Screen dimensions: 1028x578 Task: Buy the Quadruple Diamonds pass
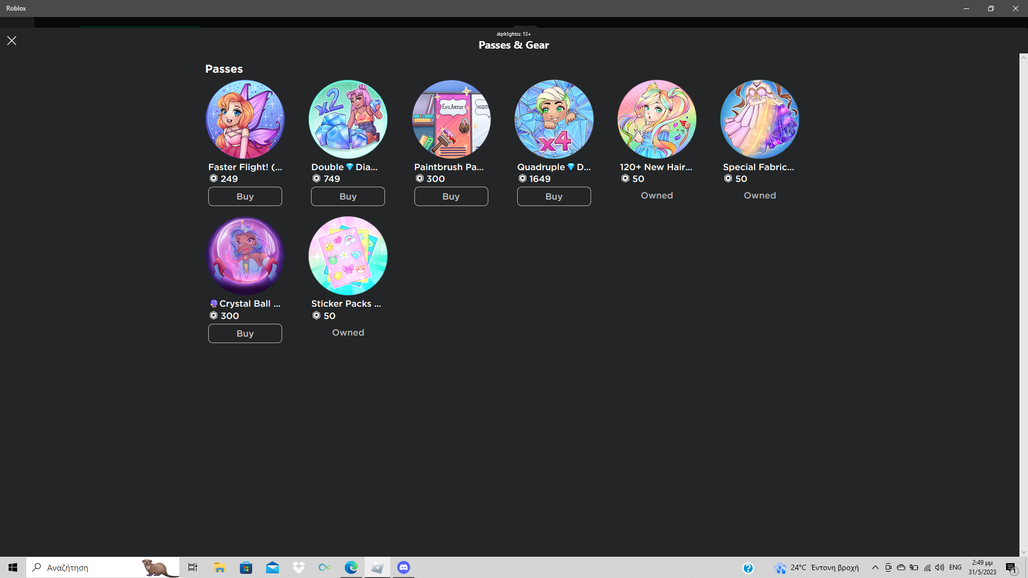554,197
